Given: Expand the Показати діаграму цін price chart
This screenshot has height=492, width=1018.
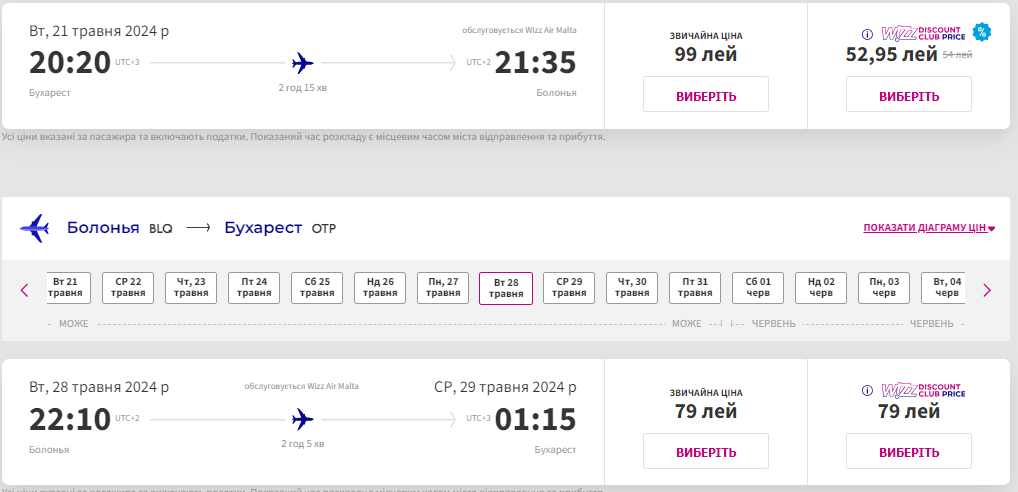Looking at the screenshot, I should [x=929, y=228].
